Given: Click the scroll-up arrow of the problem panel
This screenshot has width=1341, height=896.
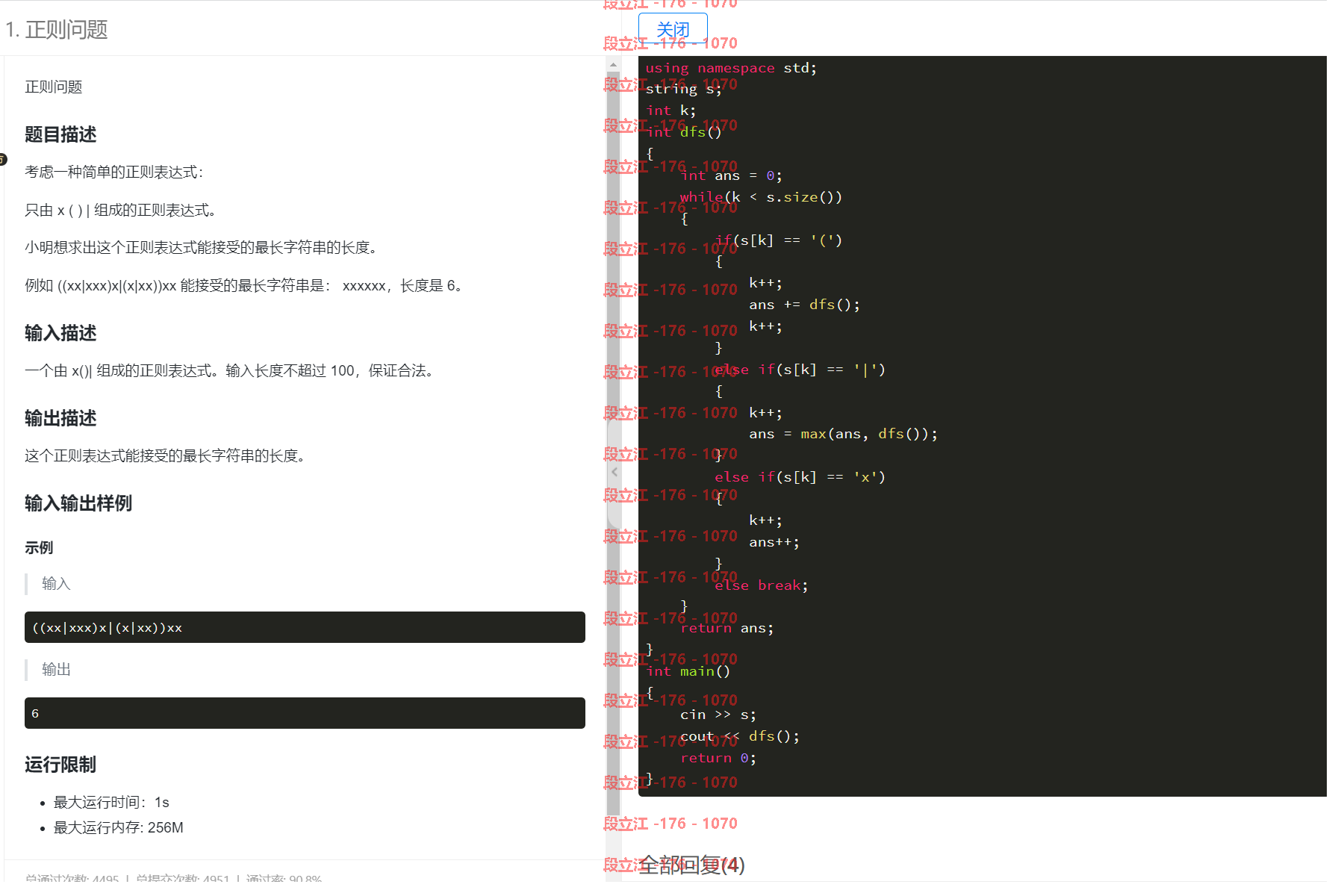Looking at the screenshot, I should (614, 65).
